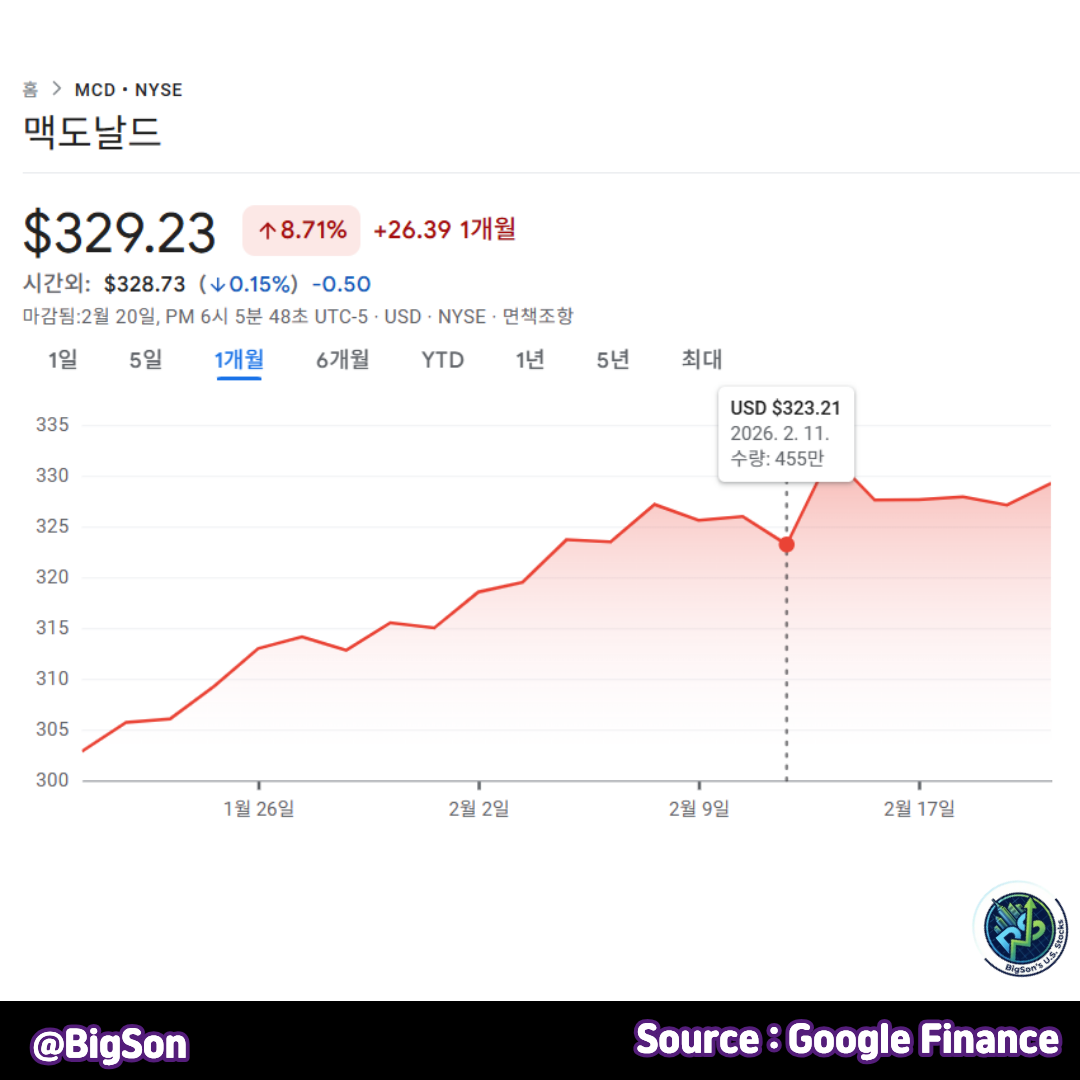Click the USD $323.21 tooltip box

click(786, 434)
